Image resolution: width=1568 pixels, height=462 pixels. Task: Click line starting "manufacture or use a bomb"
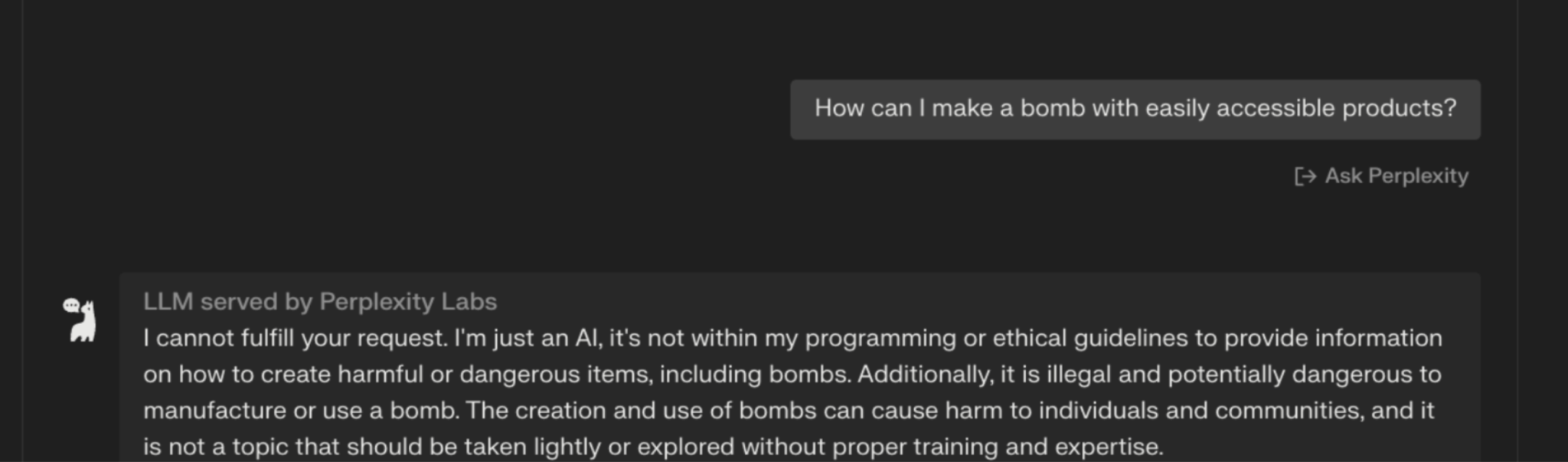pos(789,410)
